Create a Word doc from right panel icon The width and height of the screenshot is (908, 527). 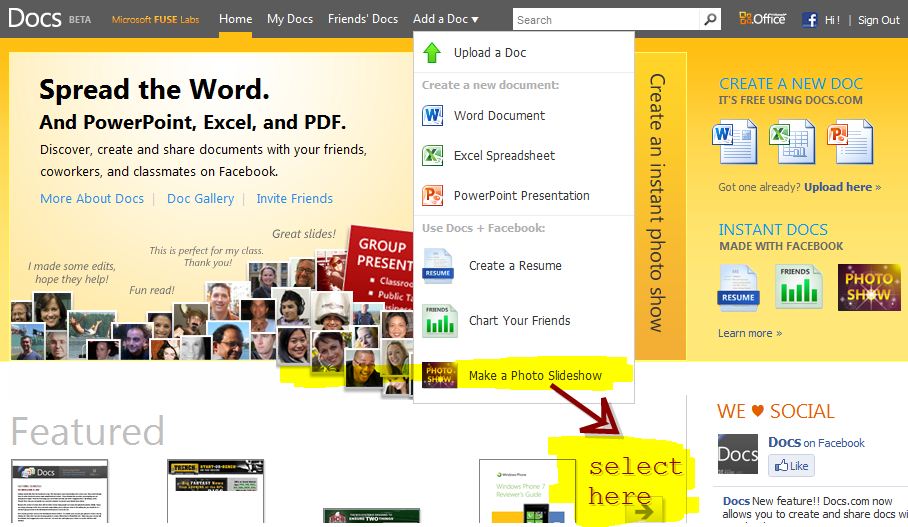click(734, 141)
